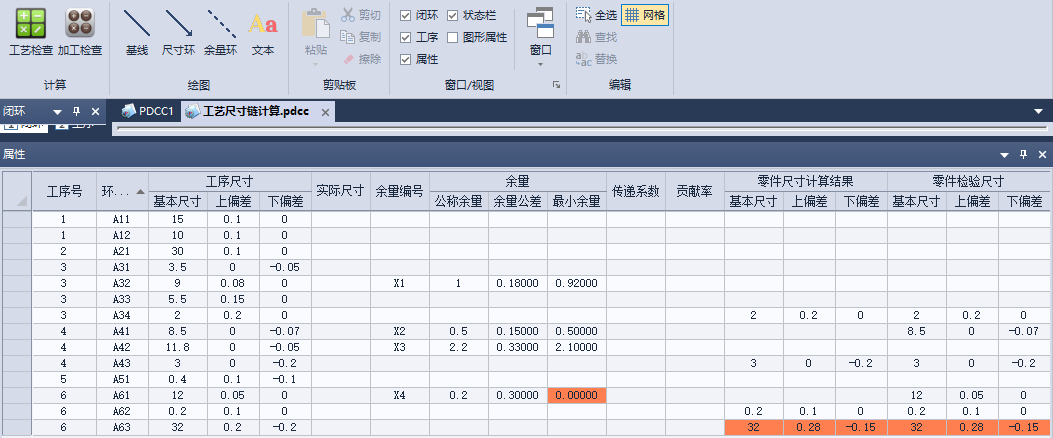Click the 擦除 erase button
Viewport: 1053px width, 438px height.
[x=361, y=59]
